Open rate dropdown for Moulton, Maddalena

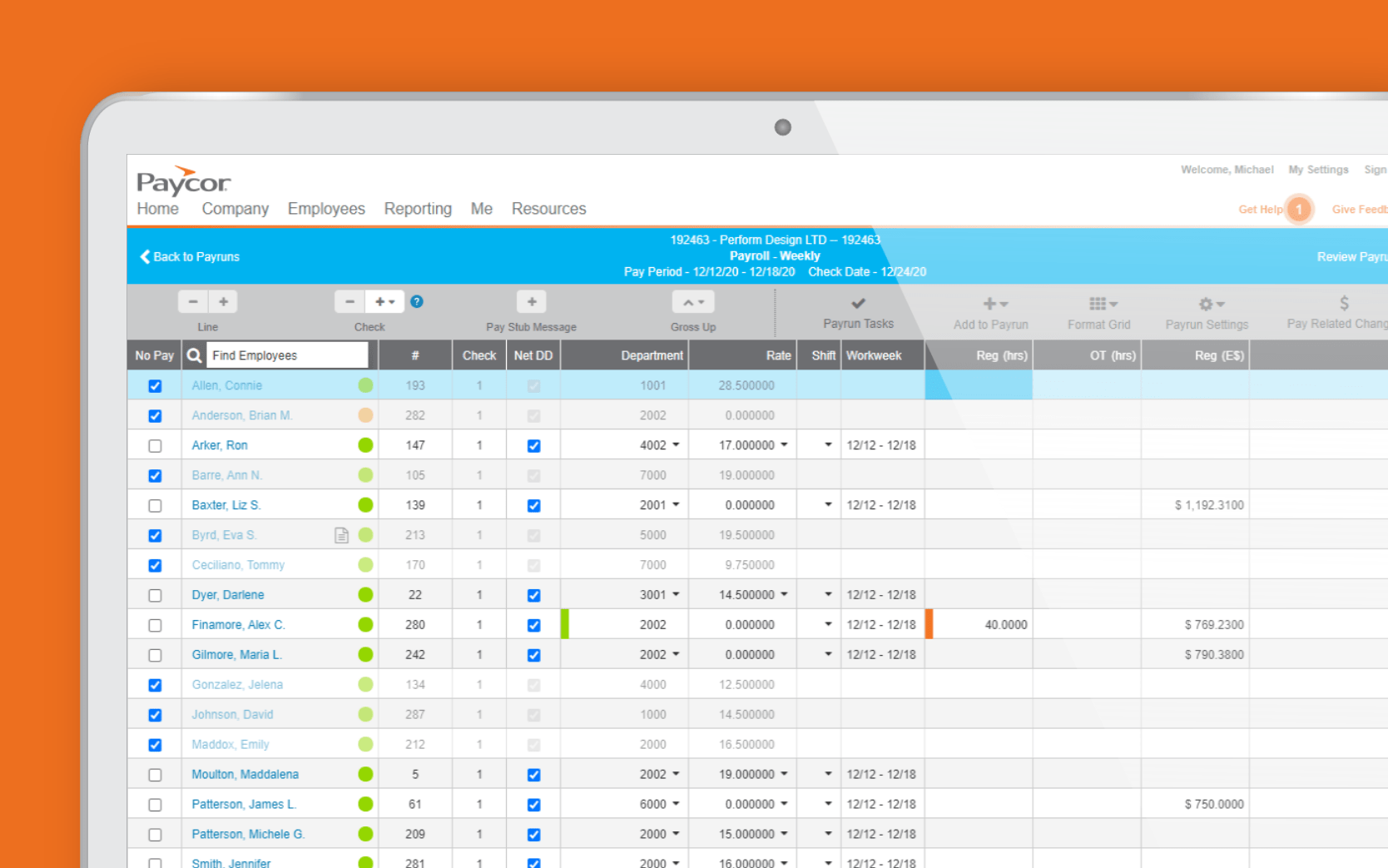click(784, 775)
